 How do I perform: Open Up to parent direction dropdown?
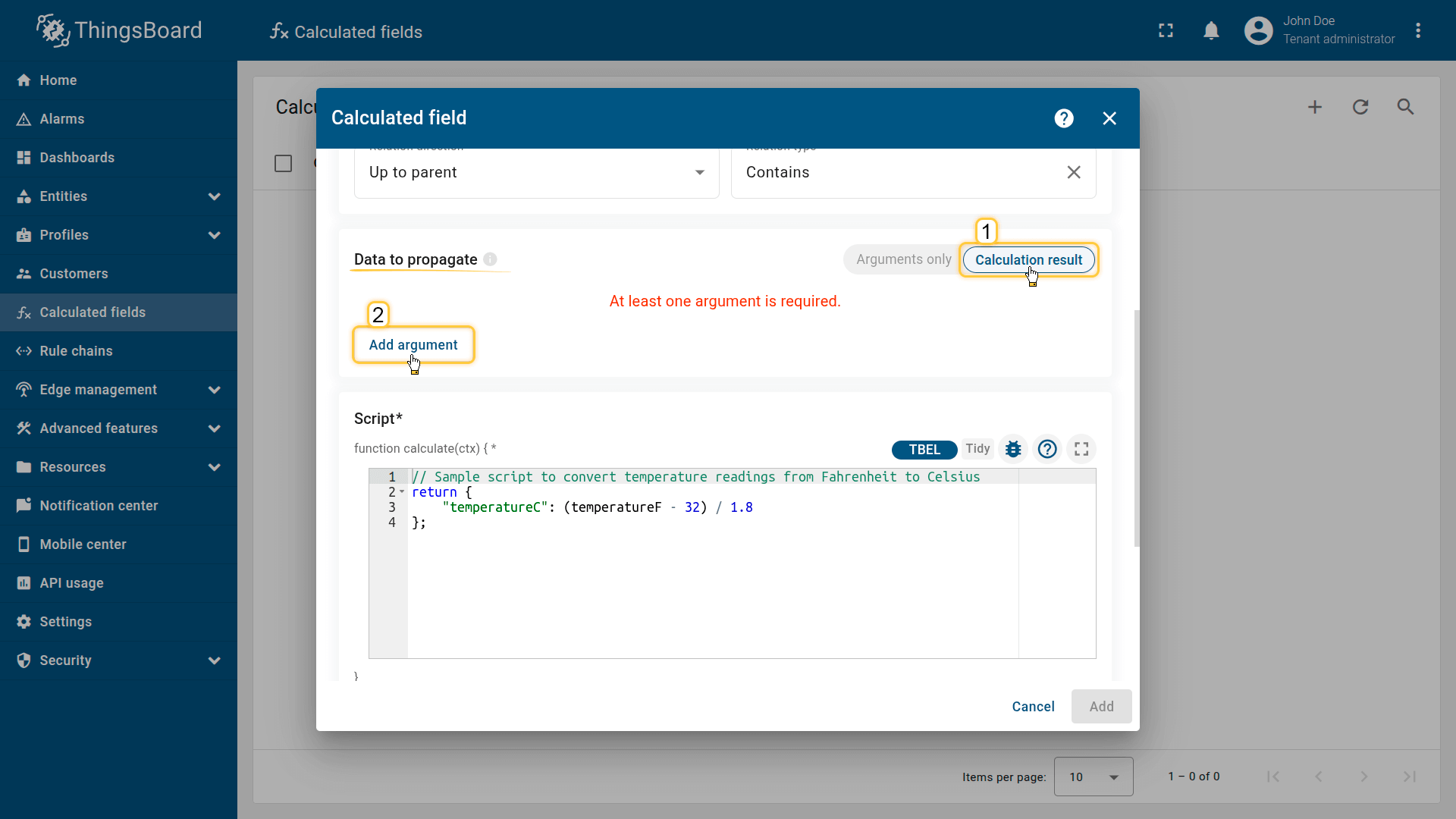coord(536,172)
